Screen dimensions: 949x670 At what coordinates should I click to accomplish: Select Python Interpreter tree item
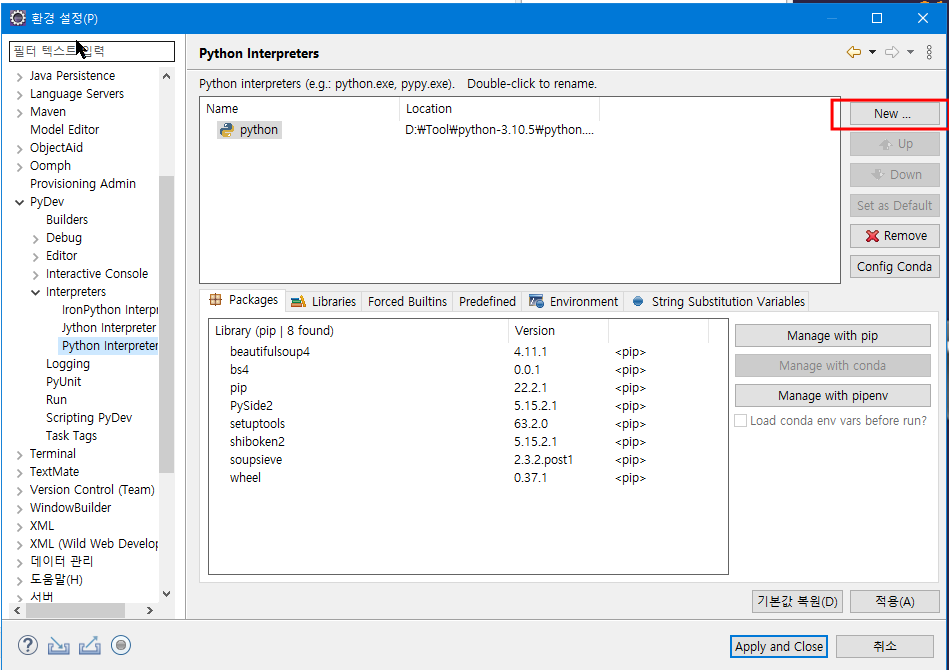(x=110, y=346)
